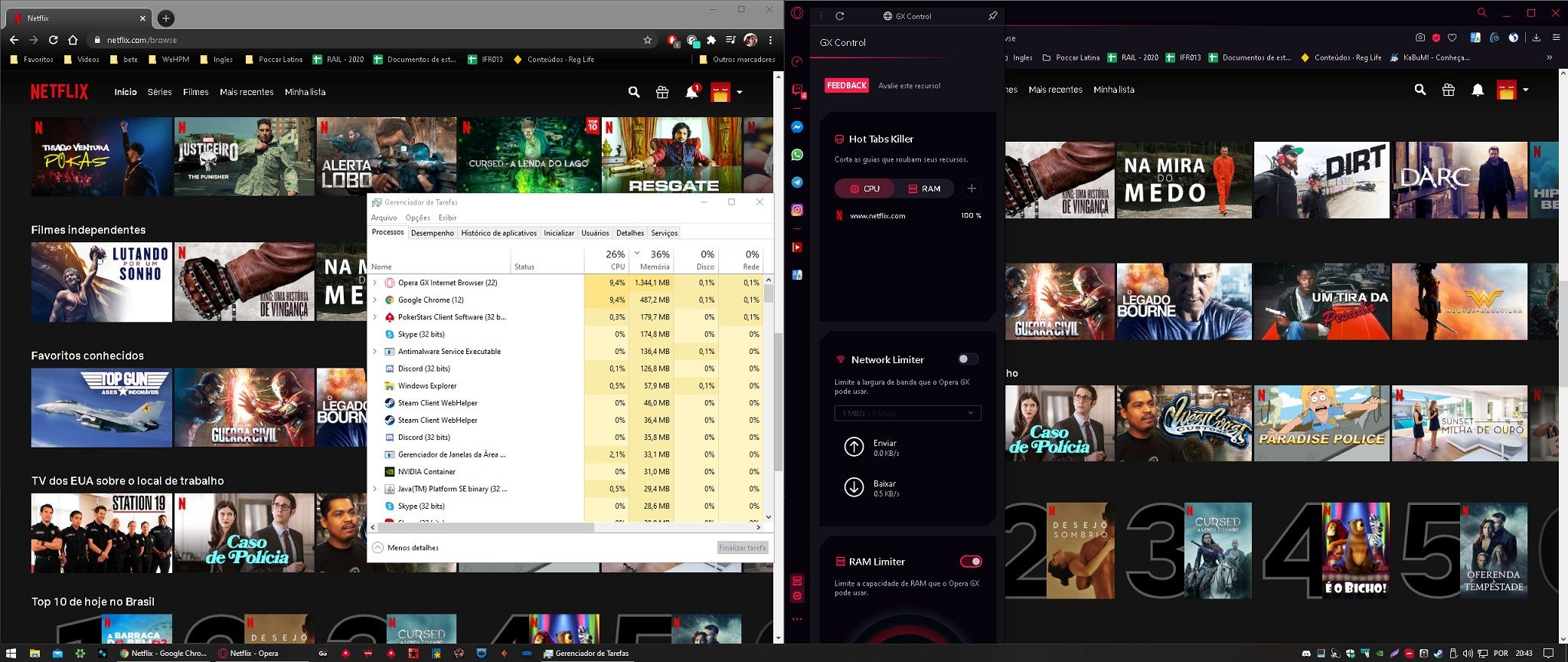Collapse Task Manager with Menos detalhes
The image size is (1568, 662).
pos(406,548)
